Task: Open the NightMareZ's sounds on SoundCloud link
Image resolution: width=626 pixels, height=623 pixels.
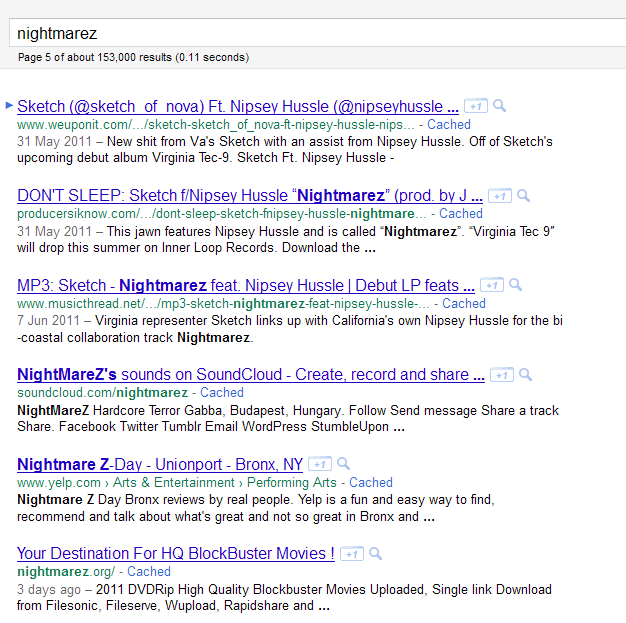Action: (250, 375)
